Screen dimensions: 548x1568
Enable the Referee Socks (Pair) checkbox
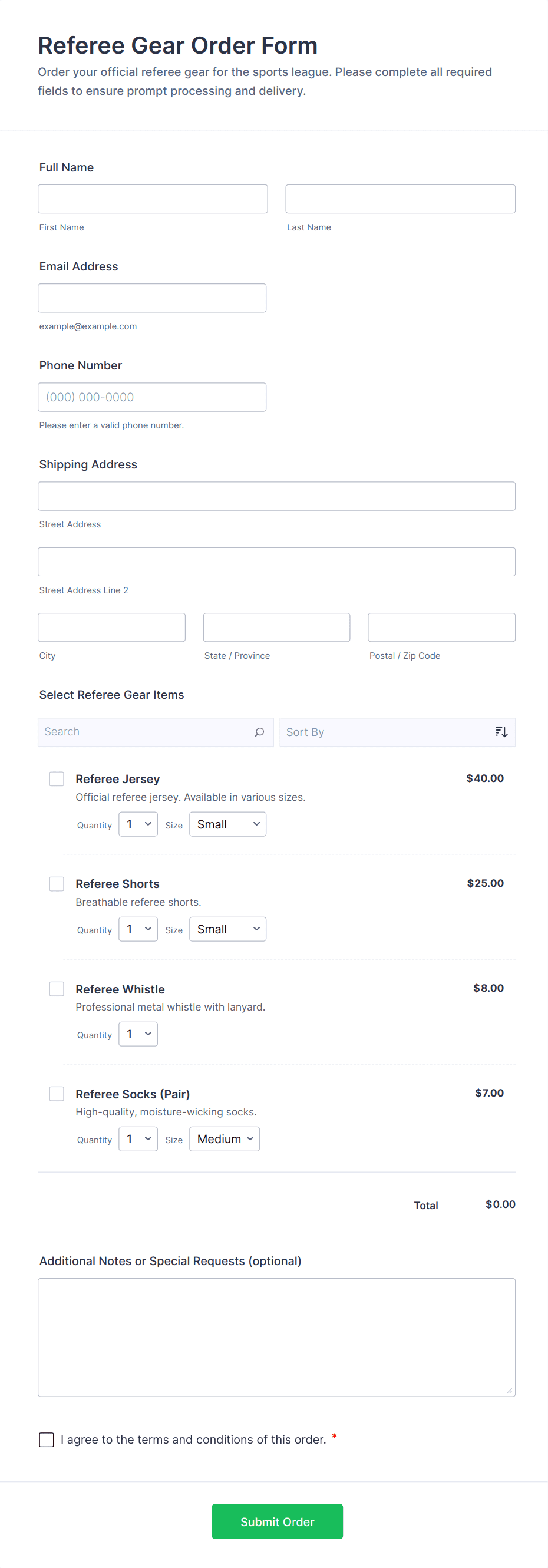[x=57, y=1093]
